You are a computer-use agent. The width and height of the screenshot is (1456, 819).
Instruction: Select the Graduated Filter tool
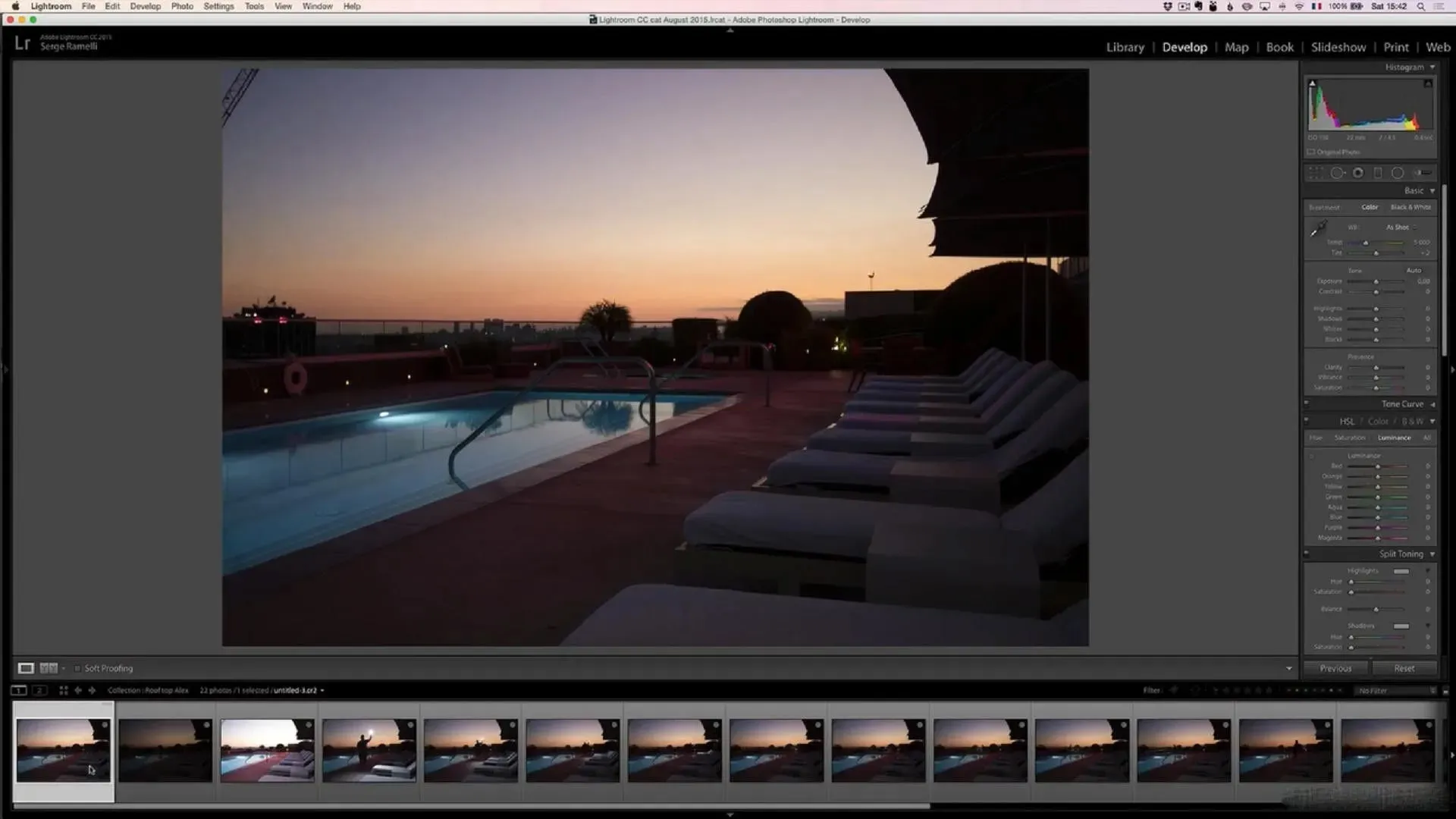1378,173
